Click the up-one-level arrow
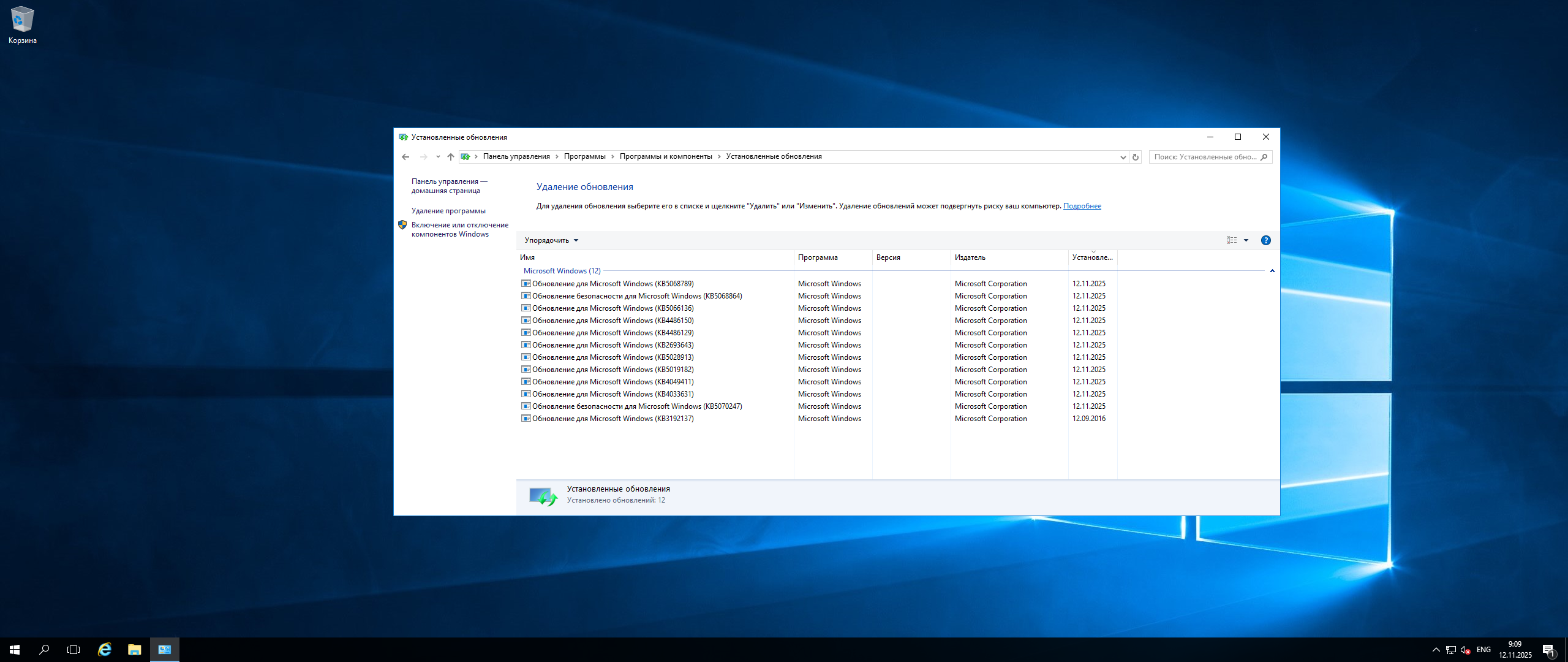The image size is (1568, 662). point(451,157)
